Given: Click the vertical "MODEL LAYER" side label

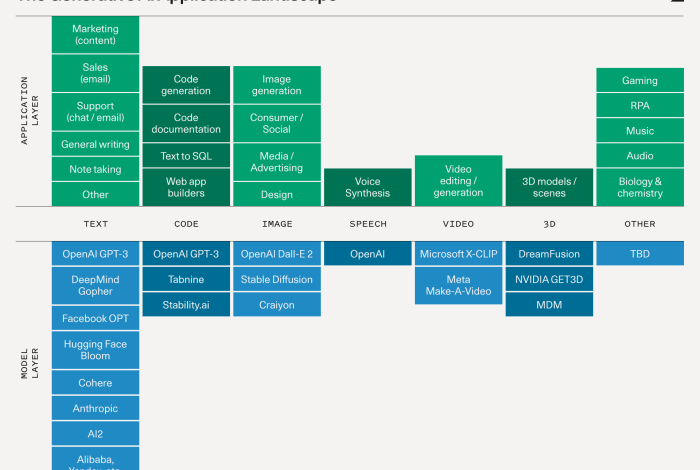Looking at the screenshot, I should click(x=29, y=363).
